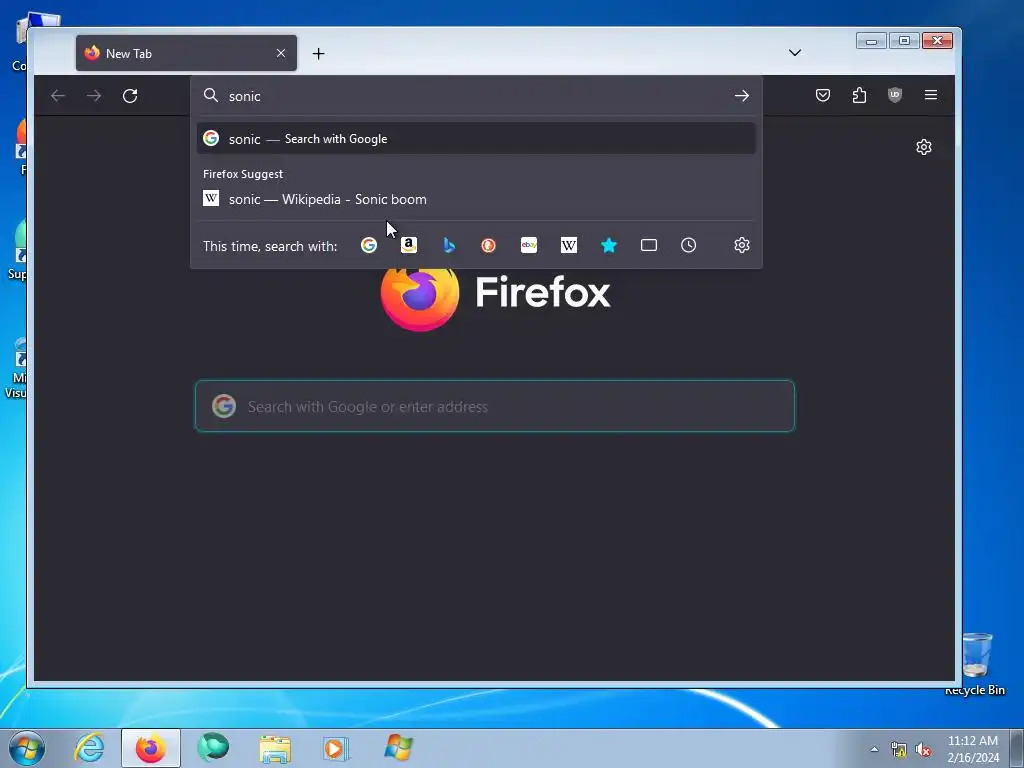Open new tab page settings gear
The height and width of the screenshot is (768, 1024).
click(x=923, y=147)
